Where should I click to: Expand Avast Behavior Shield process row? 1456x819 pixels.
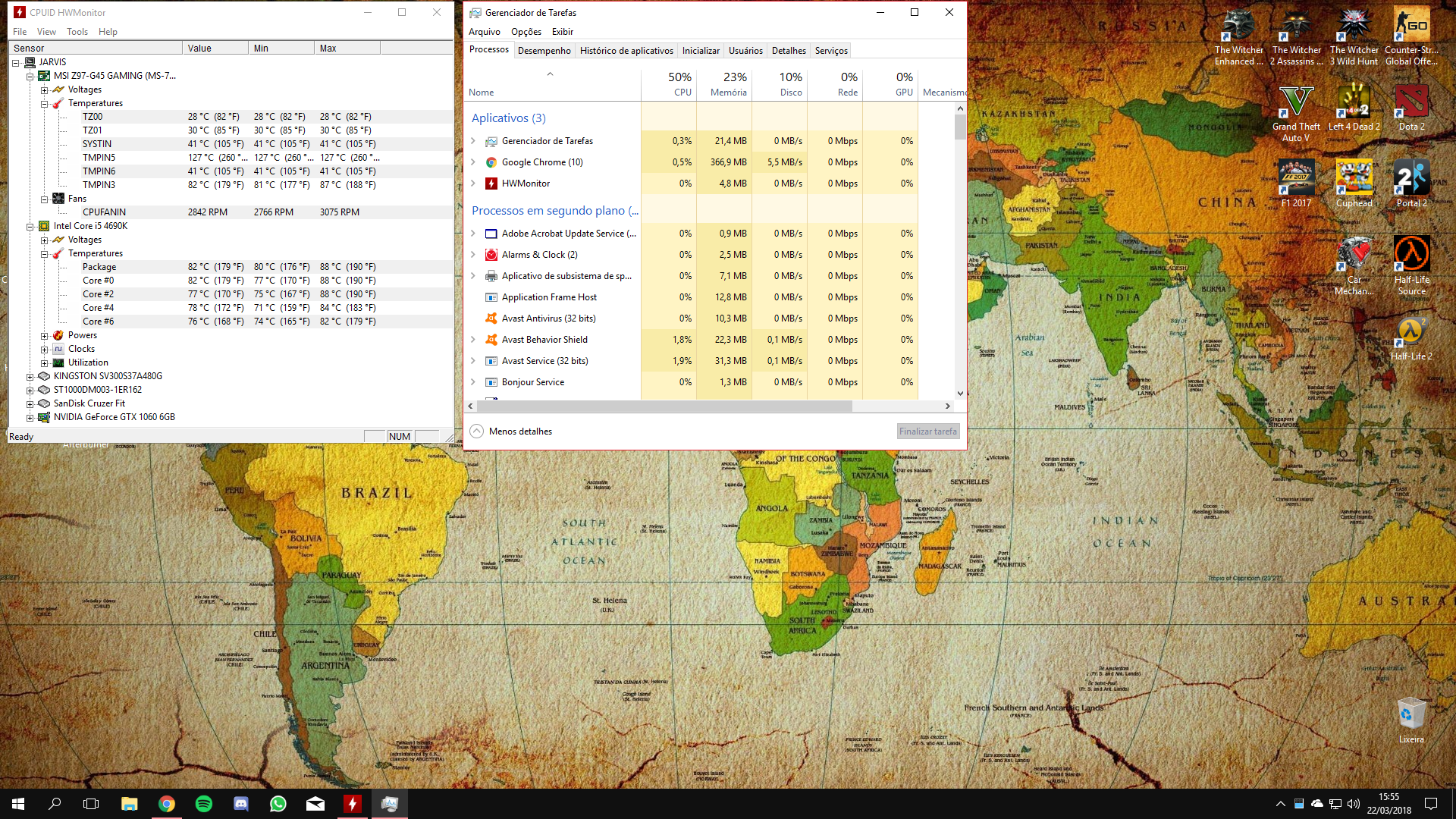pyautogui.click(x=473, y=340)
